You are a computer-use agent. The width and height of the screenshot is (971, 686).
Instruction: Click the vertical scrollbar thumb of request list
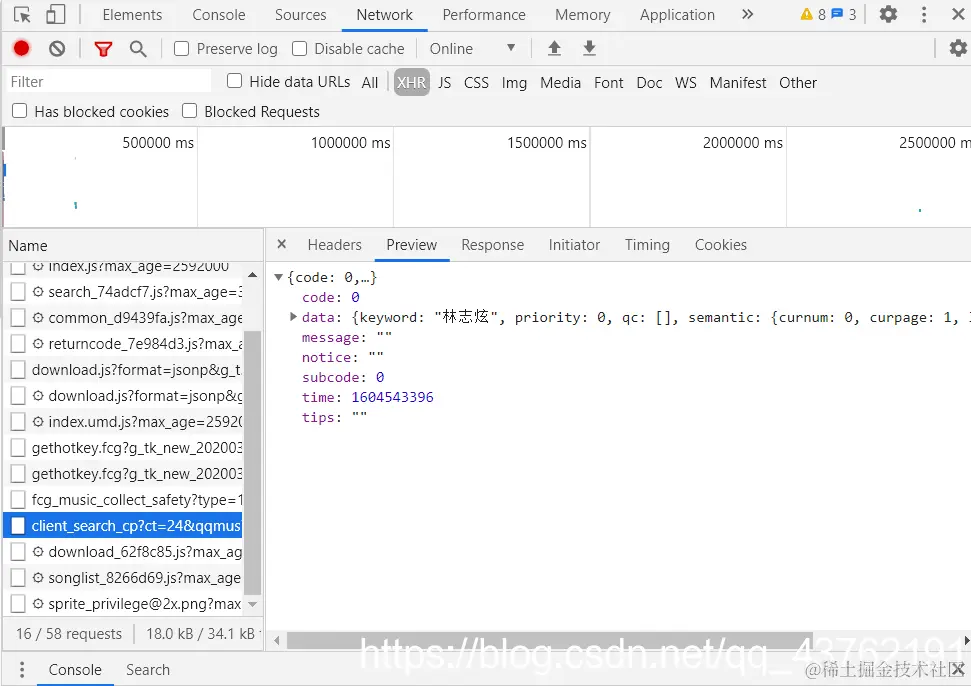tap(252, 462)
